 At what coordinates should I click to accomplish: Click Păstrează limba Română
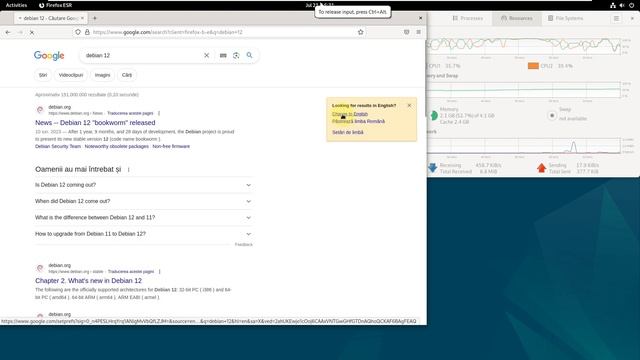point(358,121)
